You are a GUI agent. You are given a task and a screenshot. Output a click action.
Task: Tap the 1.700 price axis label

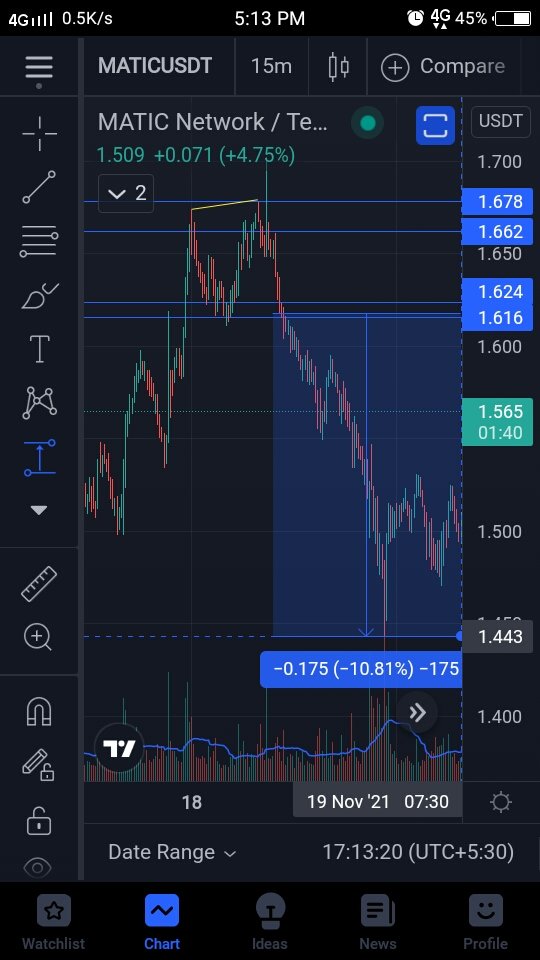pos(499,162)
